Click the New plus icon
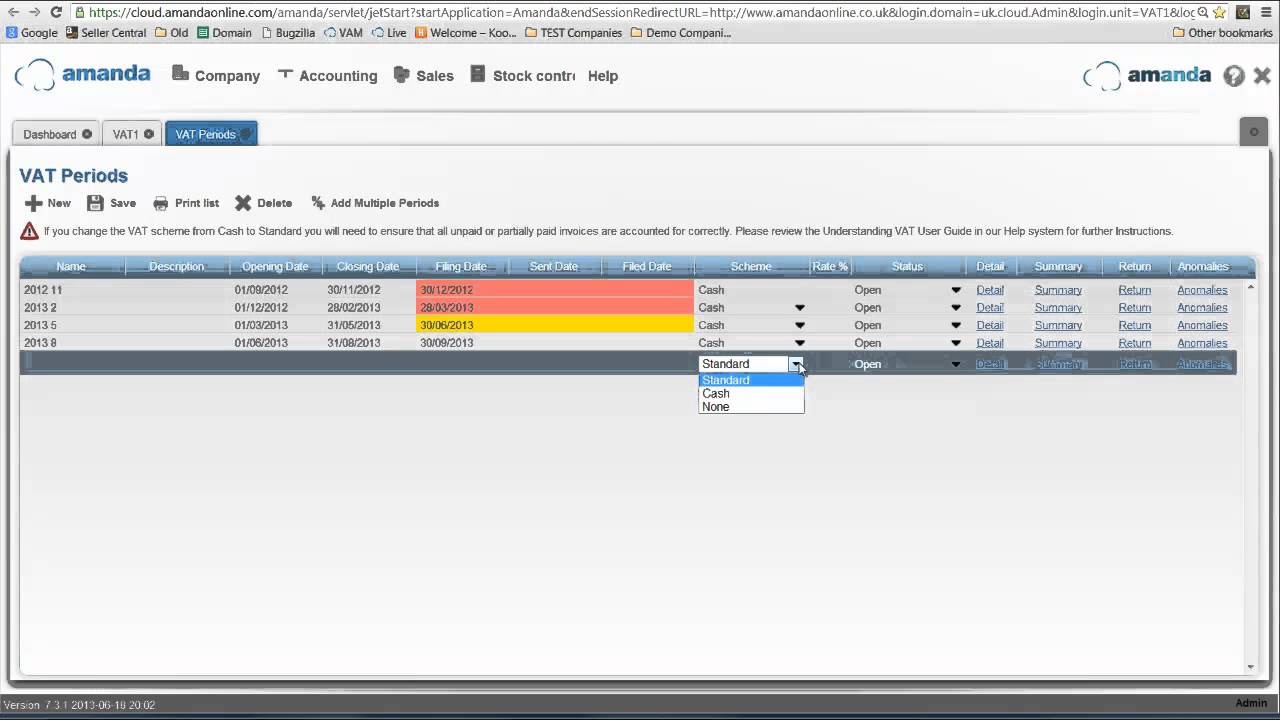This screenshot has height=720, width=1280. (33, 203)
